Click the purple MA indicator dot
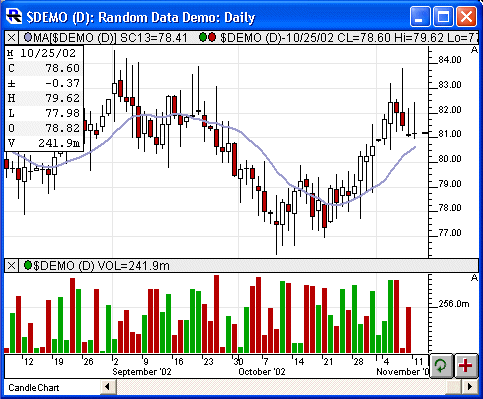Viewport: 483px width, 399px height. (28, 37)
